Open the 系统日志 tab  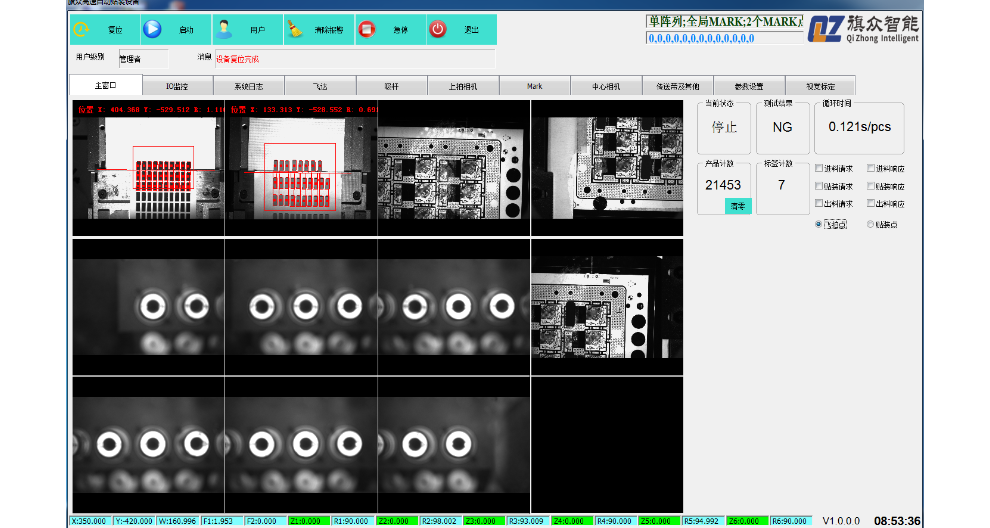pyautogui.click(x=248, y=86)
